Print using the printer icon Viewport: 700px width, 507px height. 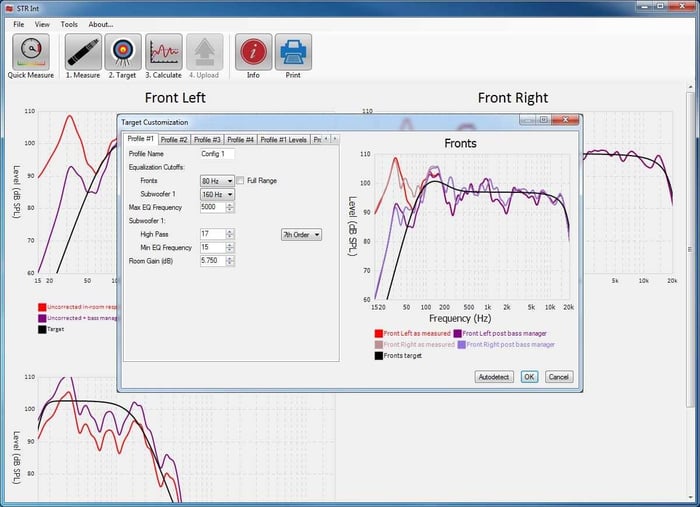tap(293, 51)
